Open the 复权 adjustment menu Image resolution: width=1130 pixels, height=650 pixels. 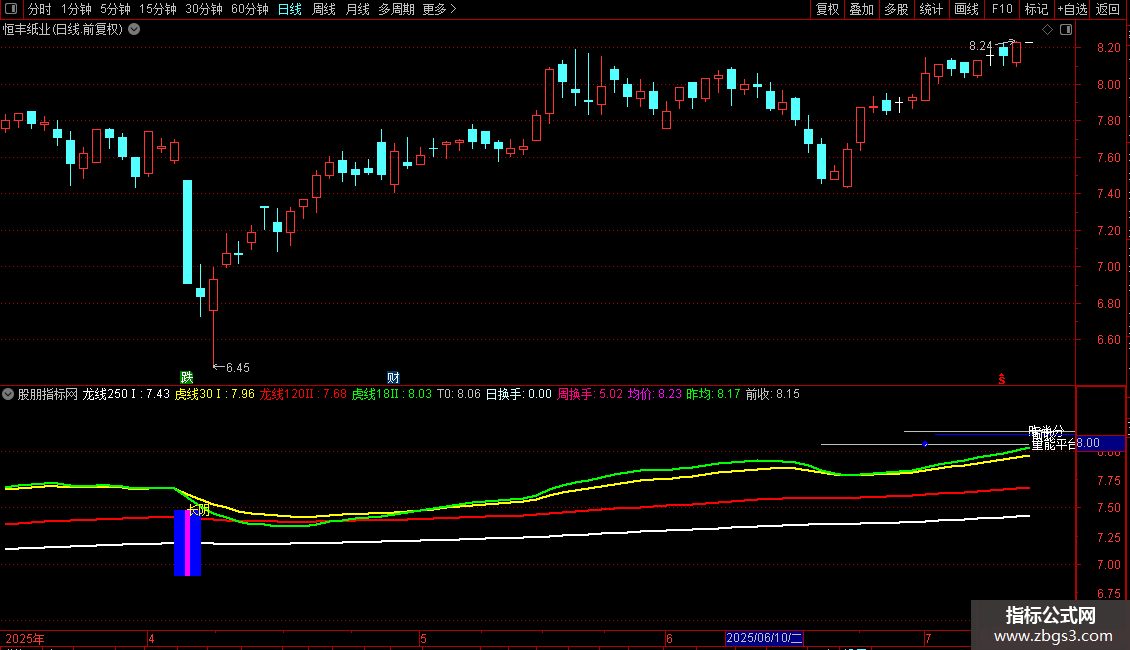(827, 9)
